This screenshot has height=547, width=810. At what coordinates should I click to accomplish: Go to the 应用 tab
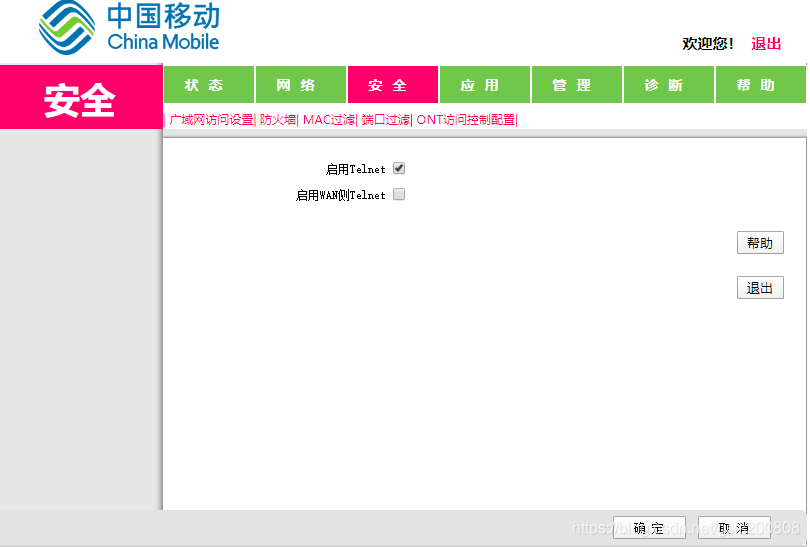point(485,85)
